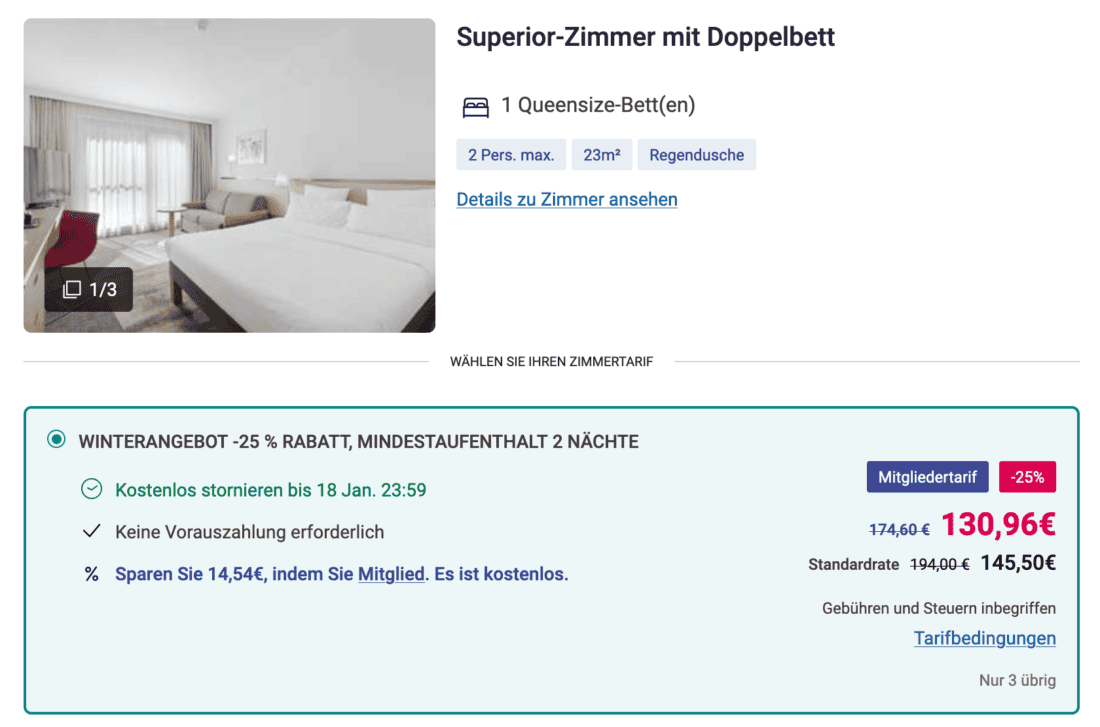
Task: Click the Standardrate price 145,50€
Action: [1018, 563]
